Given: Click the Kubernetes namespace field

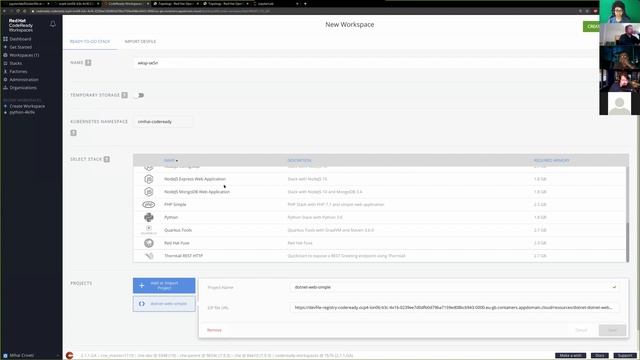Looking at the screenshot, I should click(163, 122).
